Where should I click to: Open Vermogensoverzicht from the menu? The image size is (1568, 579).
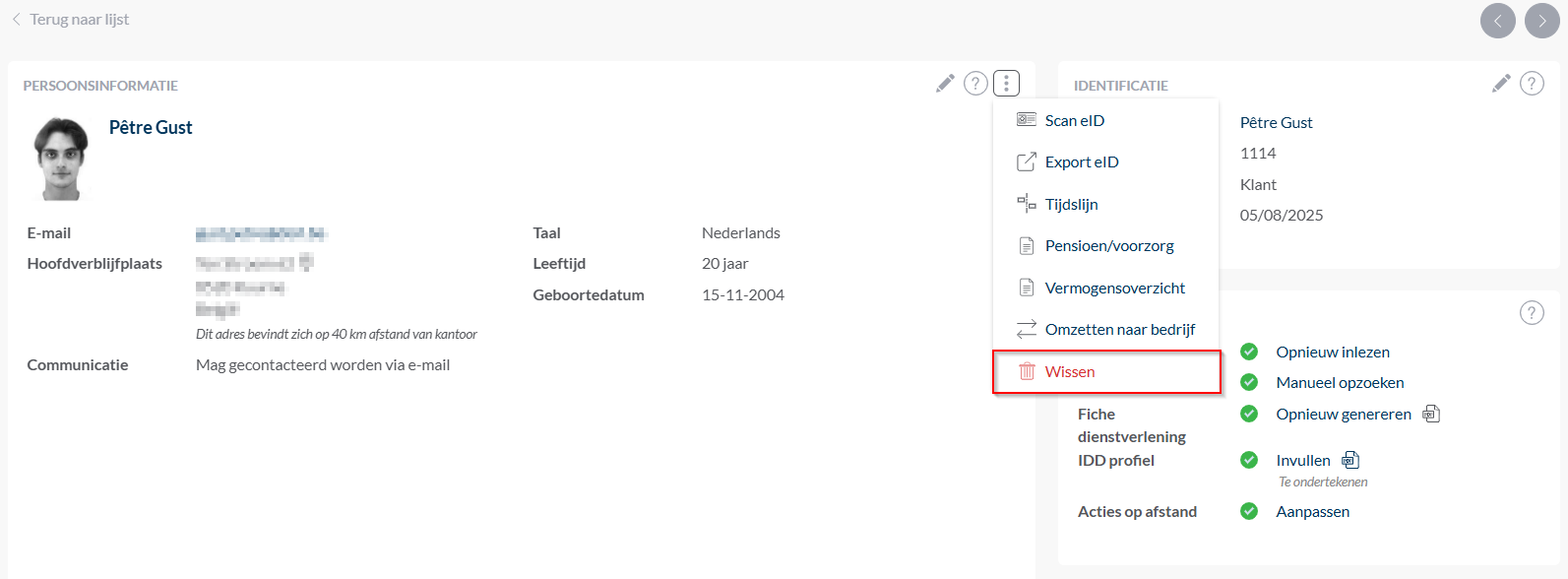click(1114, 289)
